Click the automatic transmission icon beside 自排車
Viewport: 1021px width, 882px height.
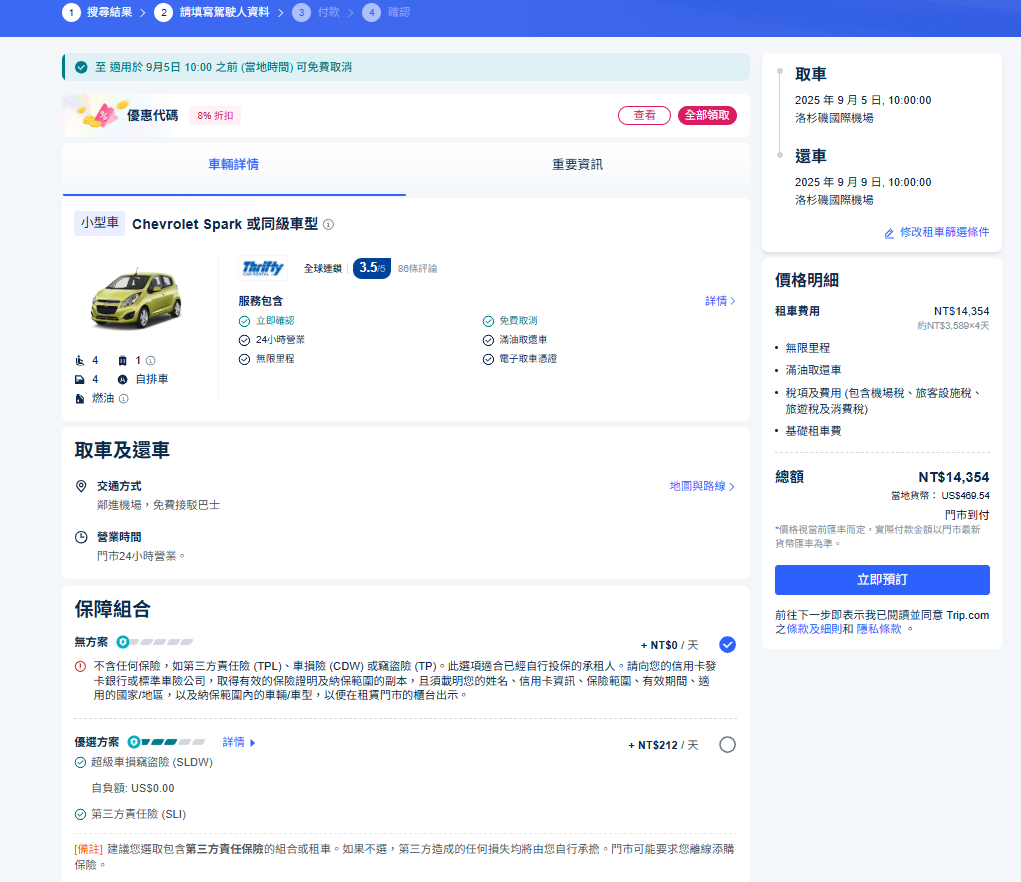[x=122, y=380]
